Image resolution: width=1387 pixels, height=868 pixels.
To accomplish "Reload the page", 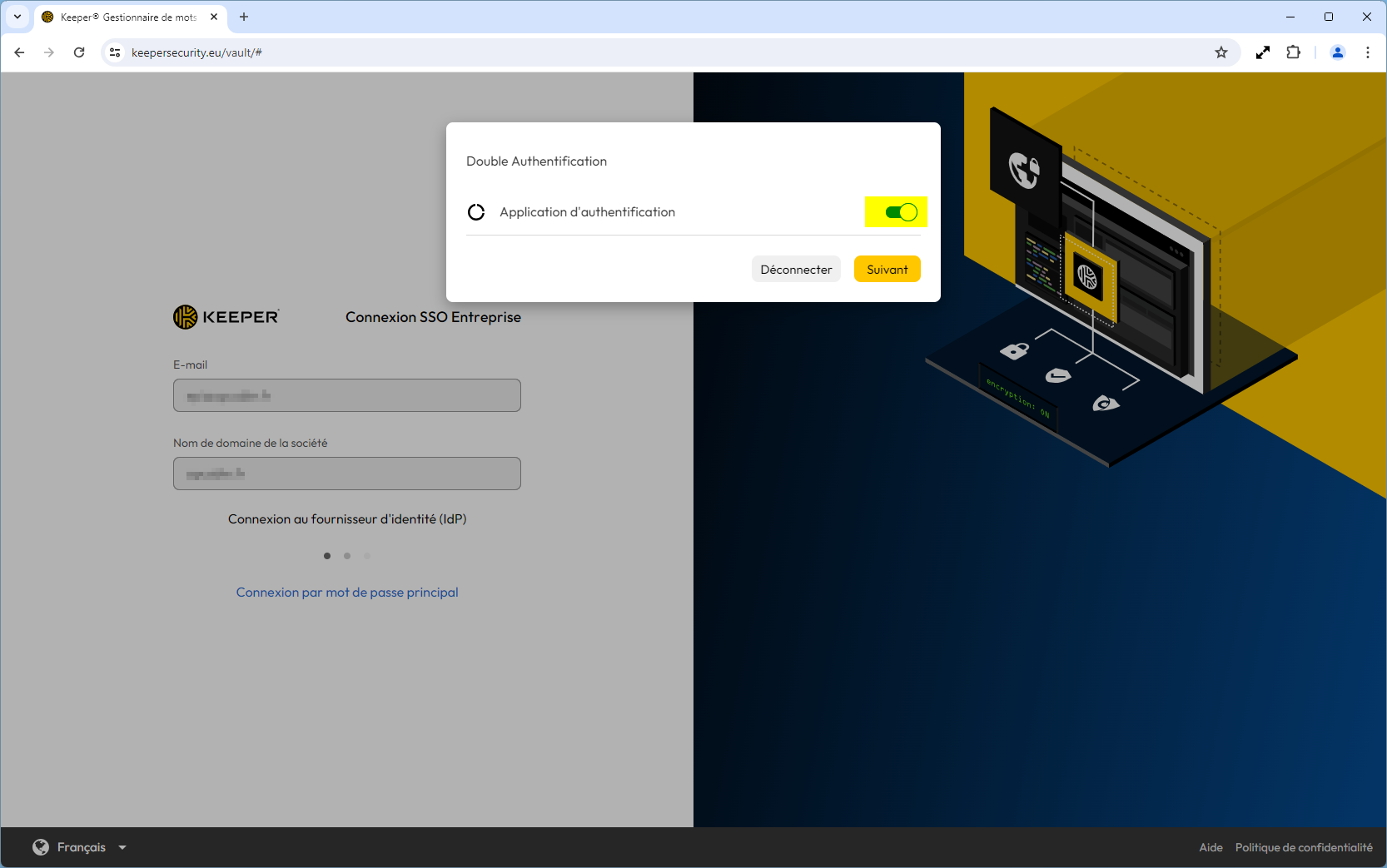I will (x=79, y=52).
